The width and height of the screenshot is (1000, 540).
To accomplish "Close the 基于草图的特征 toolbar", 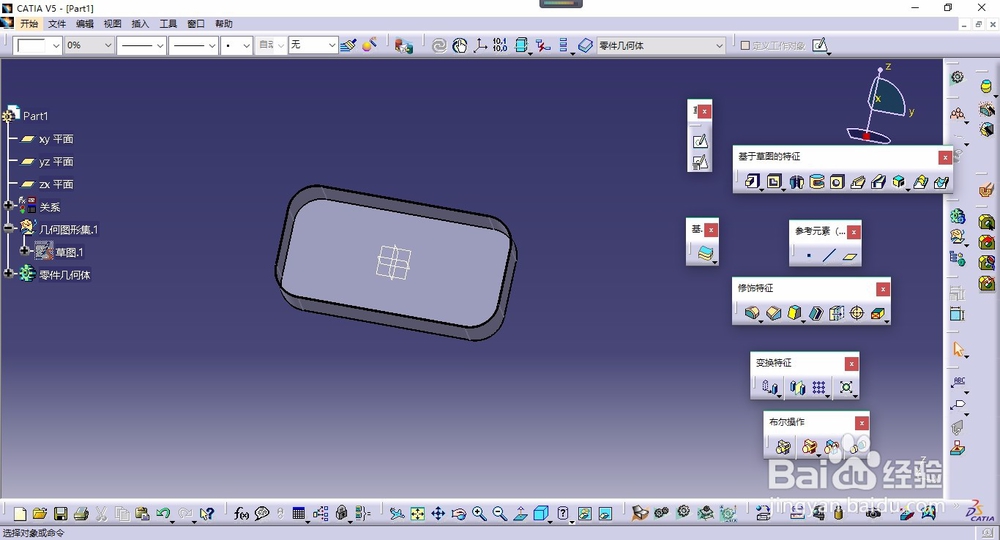I will [x=945, y=157].
